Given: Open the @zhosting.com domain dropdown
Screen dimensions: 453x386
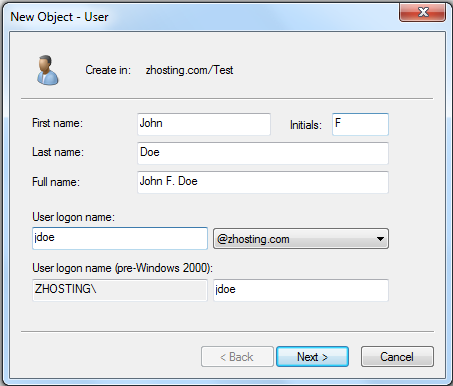Looking at the screenshot, I should click(301, 239).
